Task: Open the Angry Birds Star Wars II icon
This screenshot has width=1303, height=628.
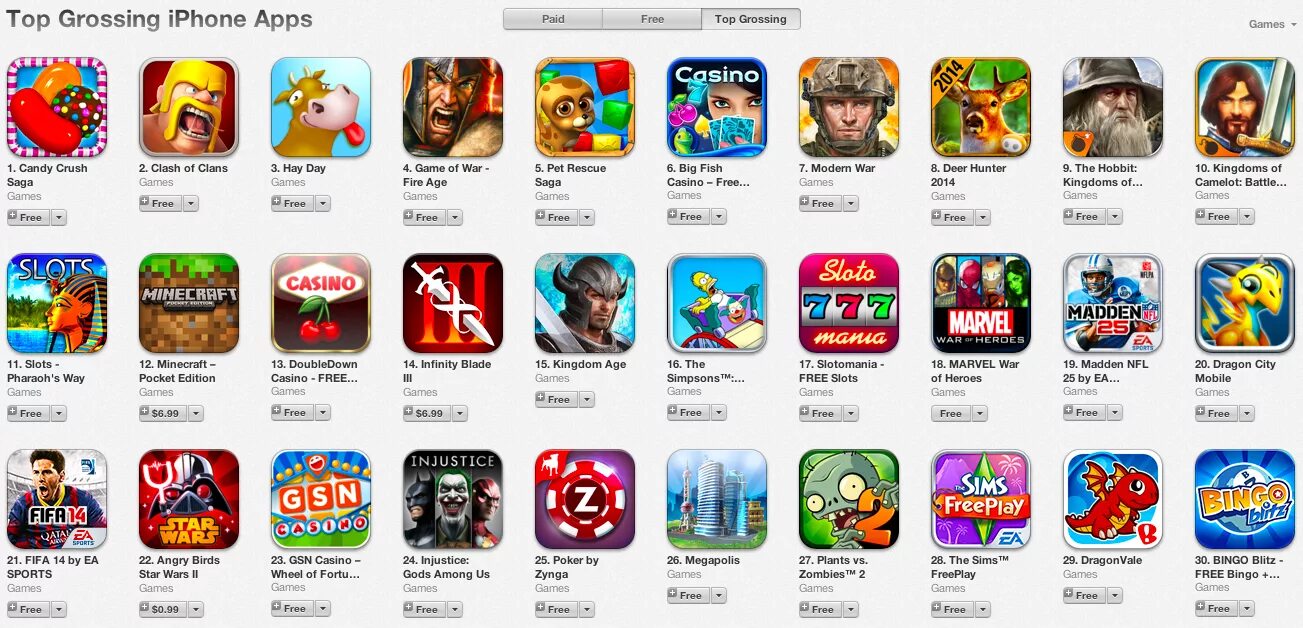Action: (189, 499)
